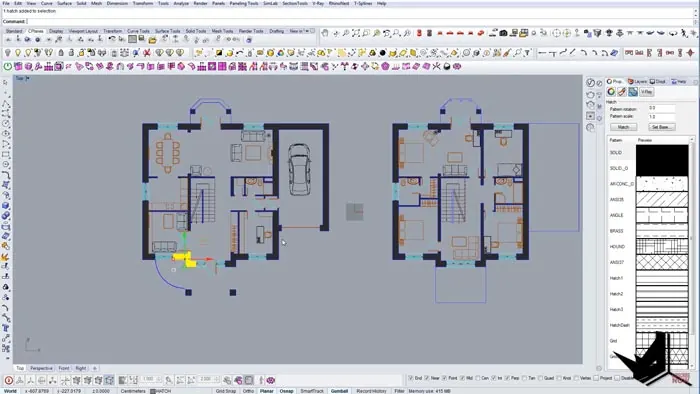Open the toolbar tabs overflow dropdown arrow
700x394 pixels.
[x=308, y=31]
